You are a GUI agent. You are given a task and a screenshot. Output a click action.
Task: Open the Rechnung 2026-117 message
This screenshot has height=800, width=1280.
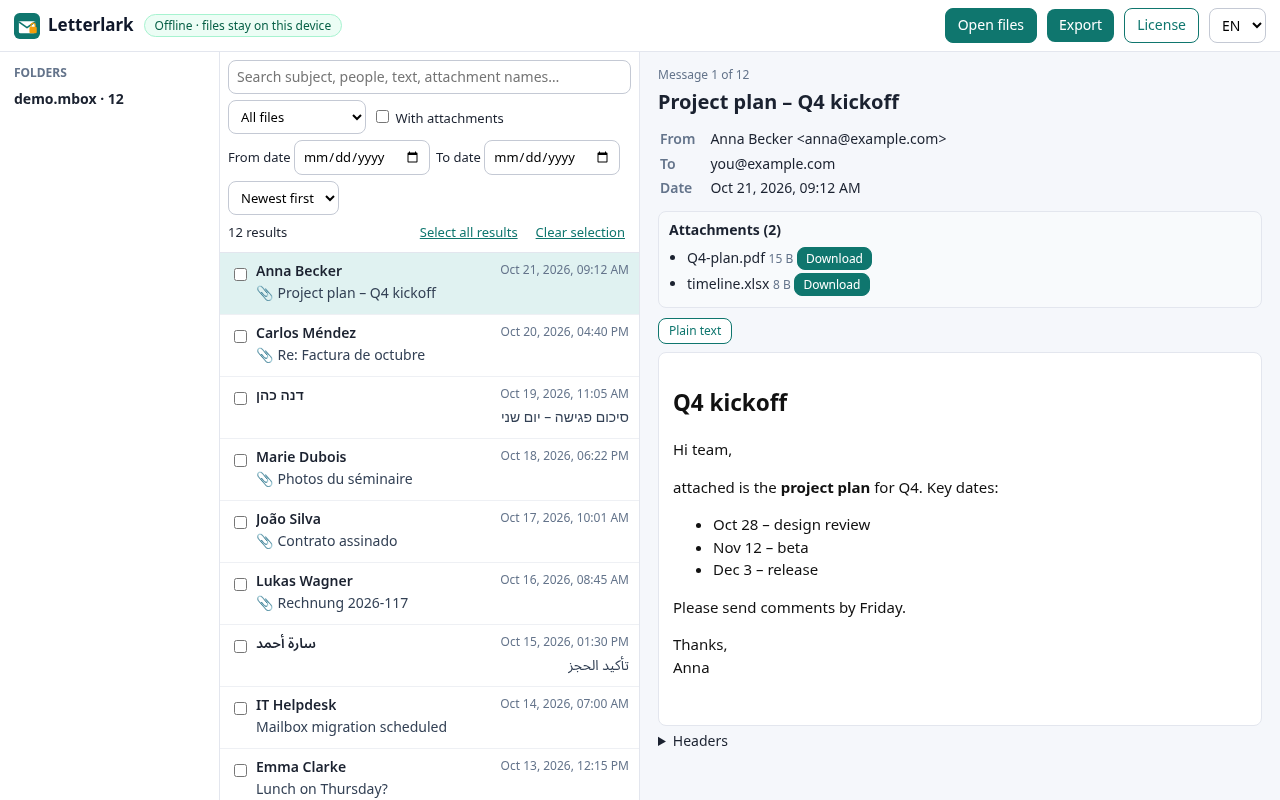pyautogui.click(x=429, y=593)
